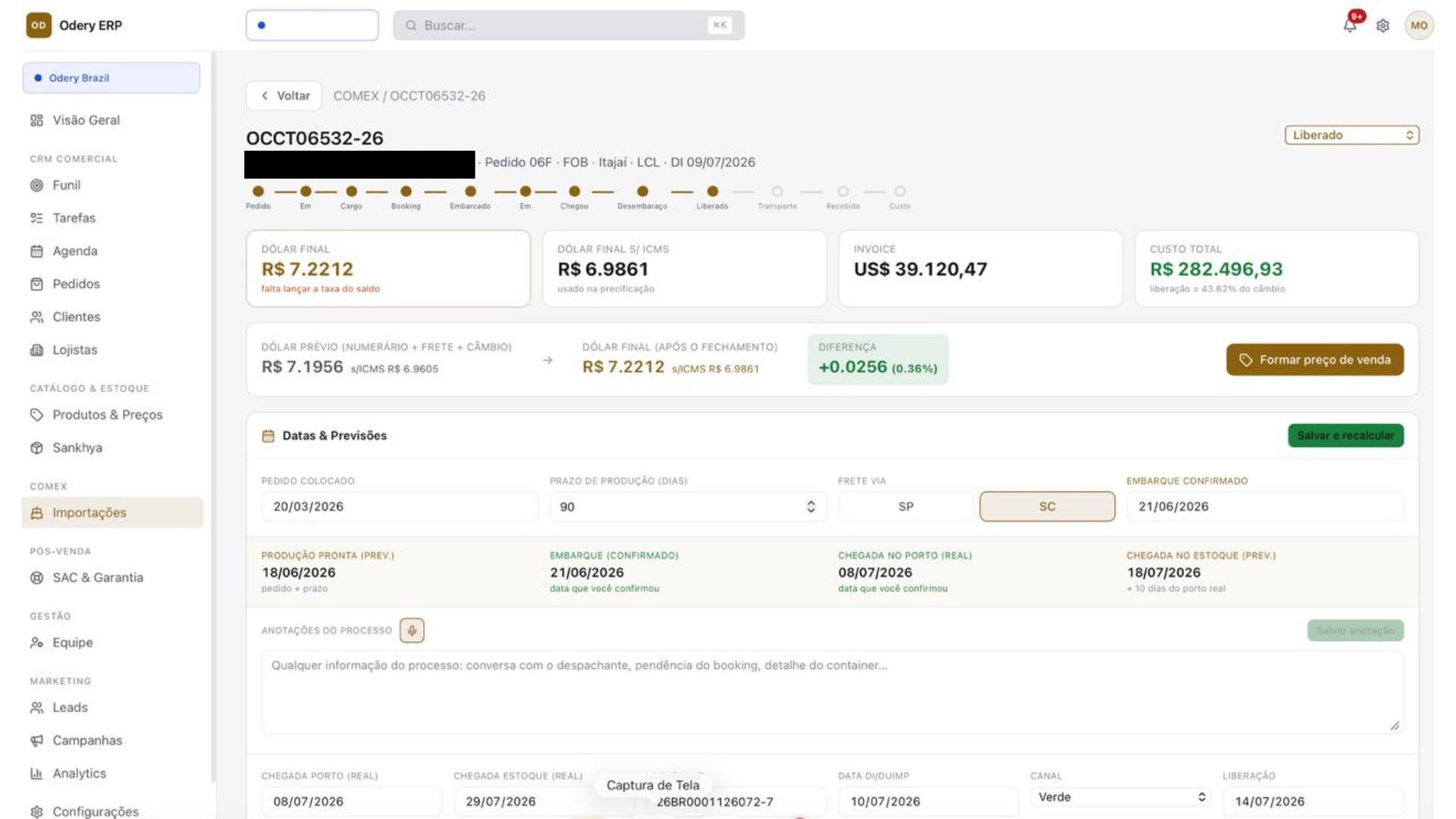Click the Odery ERP logo badge
The height and width of the screenshot is (819, 1456).
pyautogui.click(x=39, y=25)
